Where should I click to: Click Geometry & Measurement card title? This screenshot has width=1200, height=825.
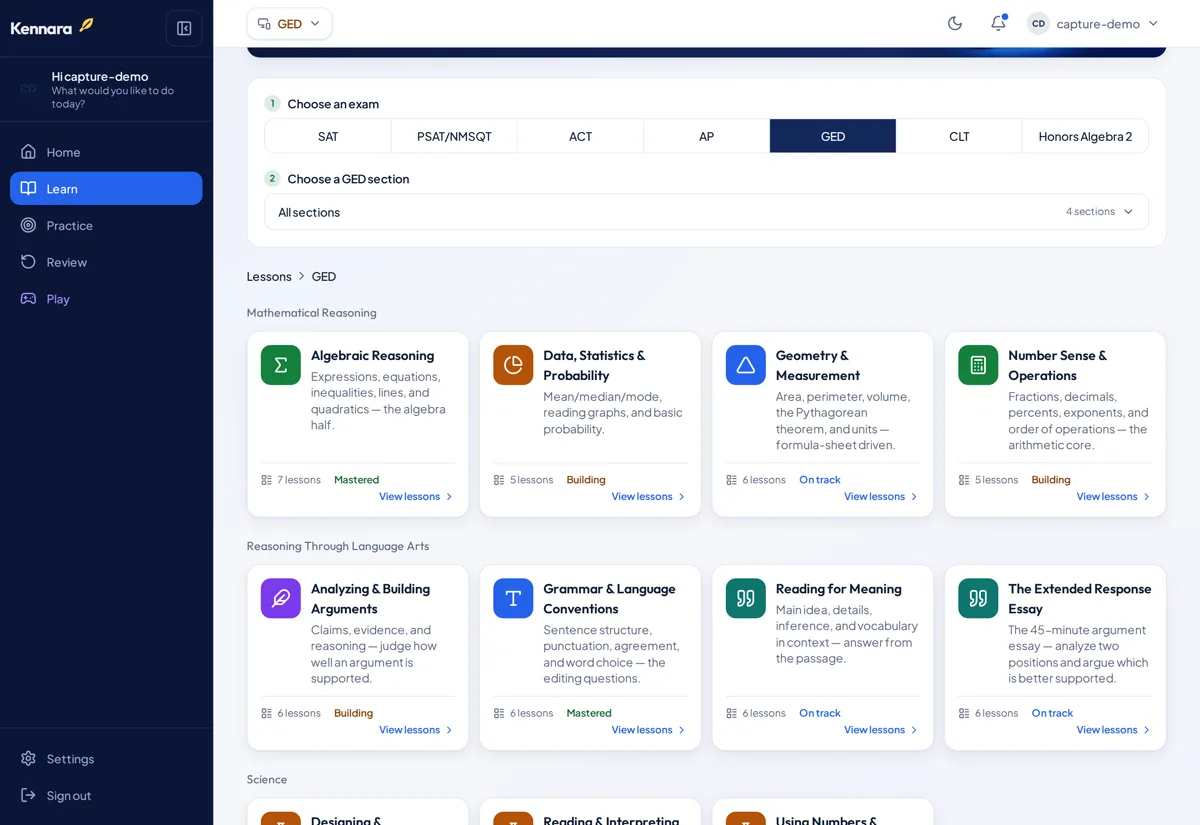tap(818, 365)
